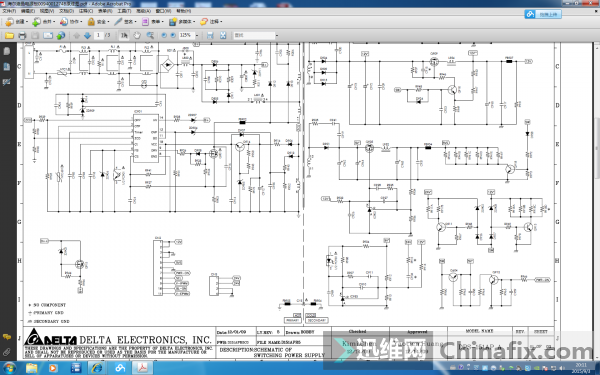This screenshot has height=375, width=600.
Task: Open the Attachments paperclip panel
Action: pyautogui.click(x=7, y=351)
